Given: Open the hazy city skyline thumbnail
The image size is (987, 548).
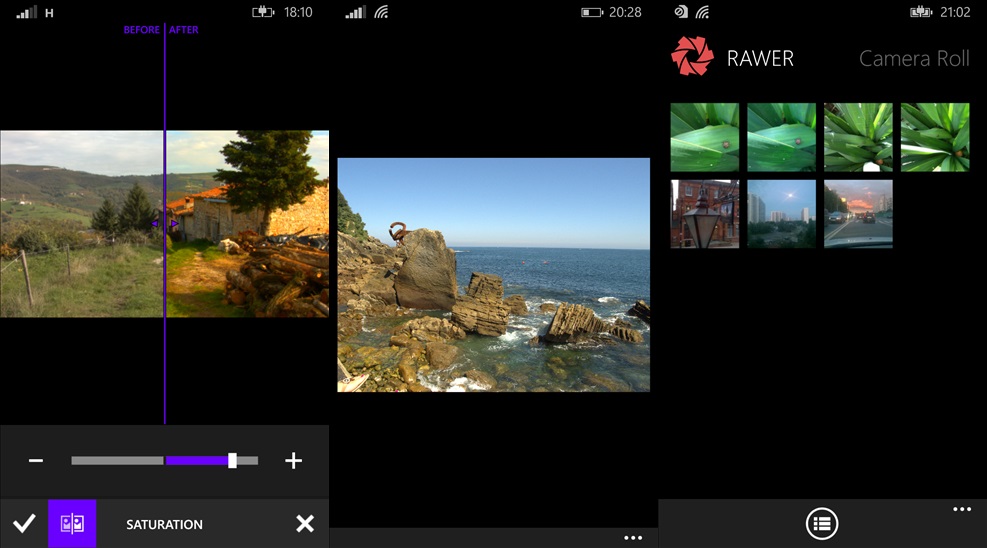Looking at the screenshot, I should 781,214.
